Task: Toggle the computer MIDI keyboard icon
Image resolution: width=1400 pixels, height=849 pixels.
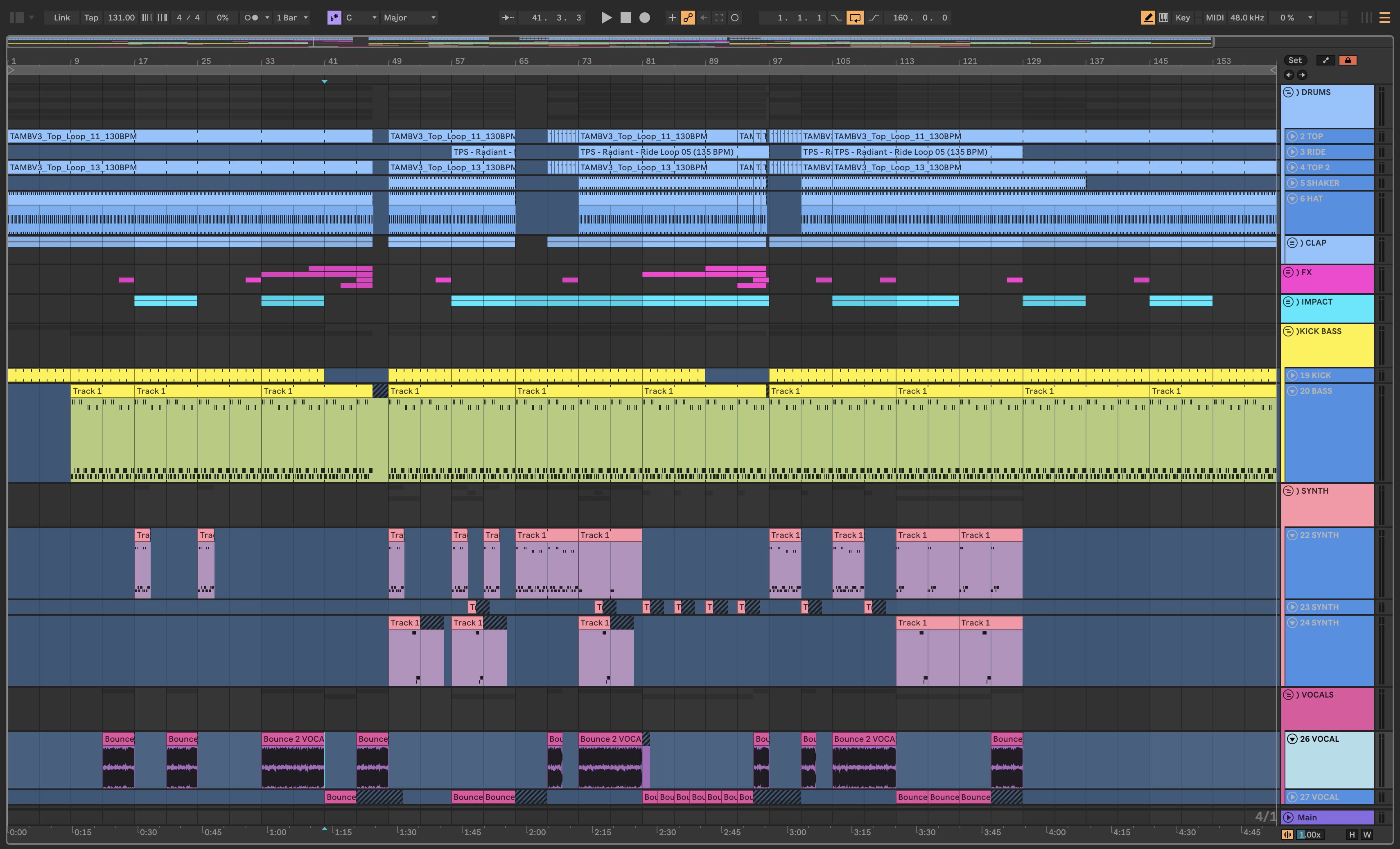Action: pos(1164,18)
